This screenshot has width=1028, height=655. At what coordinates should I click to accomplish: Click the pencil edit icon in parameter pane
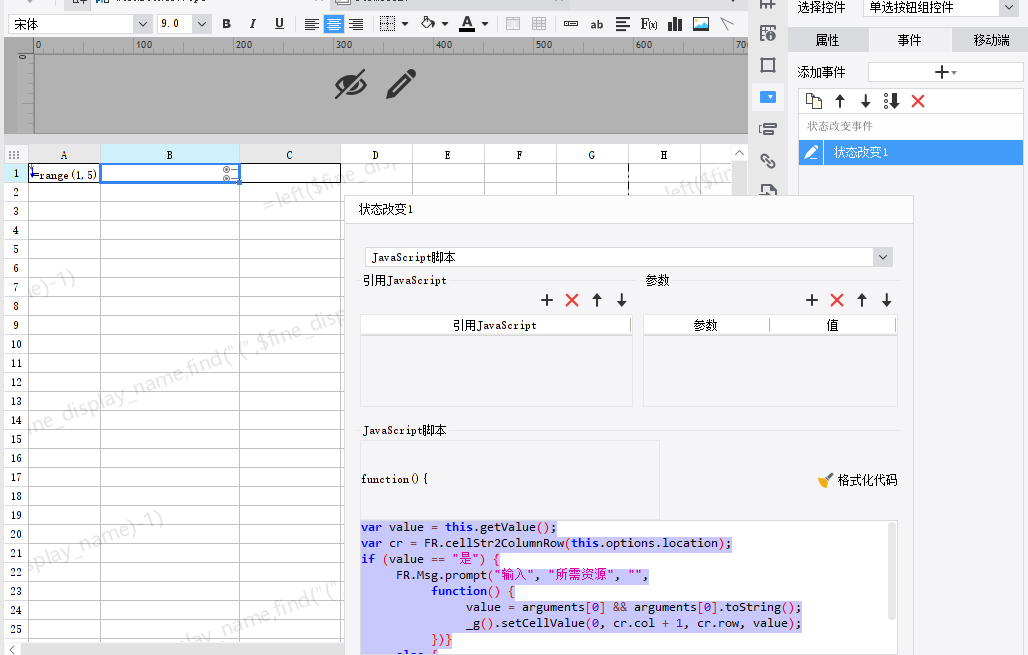pos(401,84)
